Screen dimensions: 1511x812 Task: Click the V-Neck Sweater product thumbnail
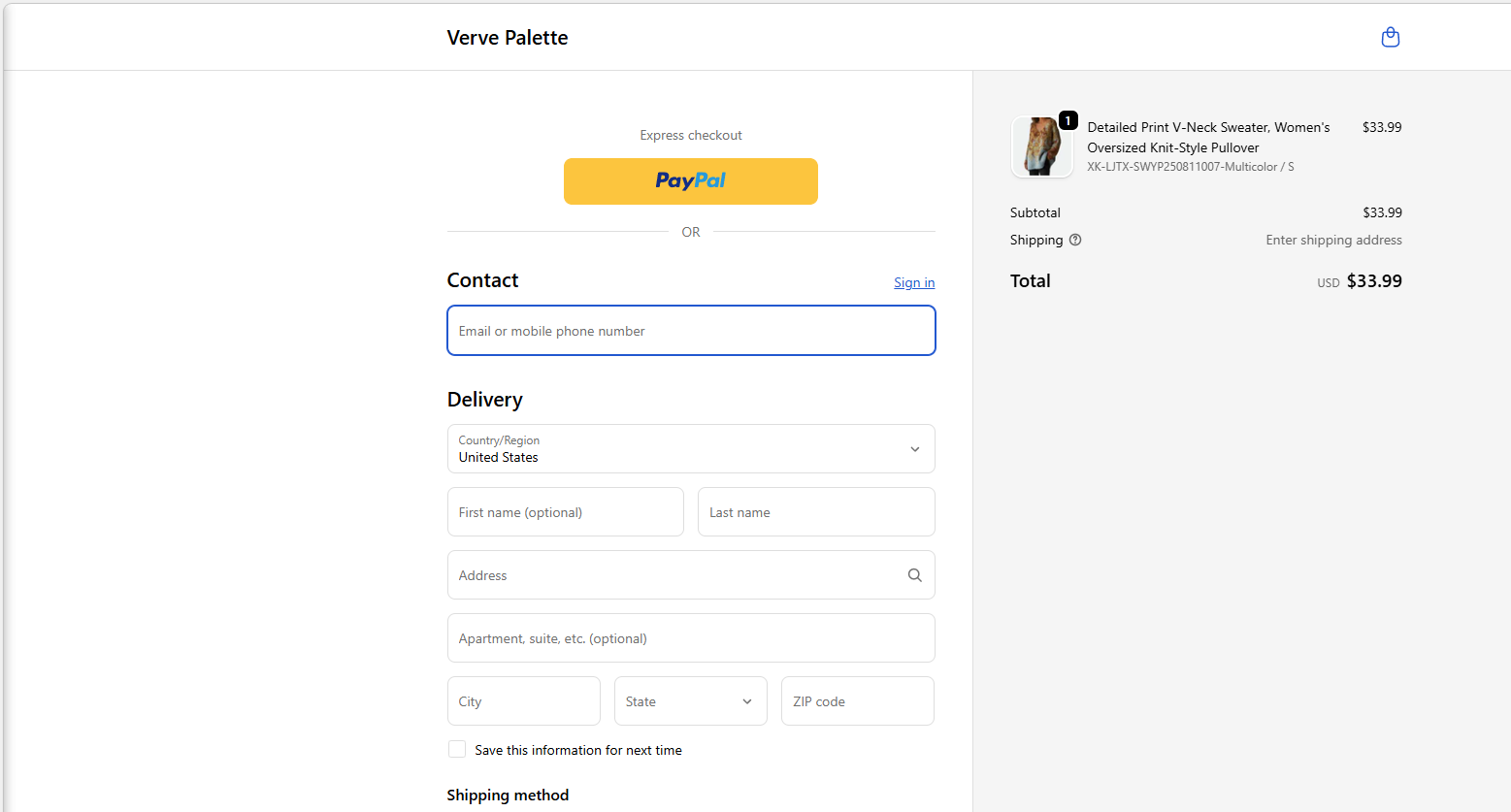point(1040,147)
